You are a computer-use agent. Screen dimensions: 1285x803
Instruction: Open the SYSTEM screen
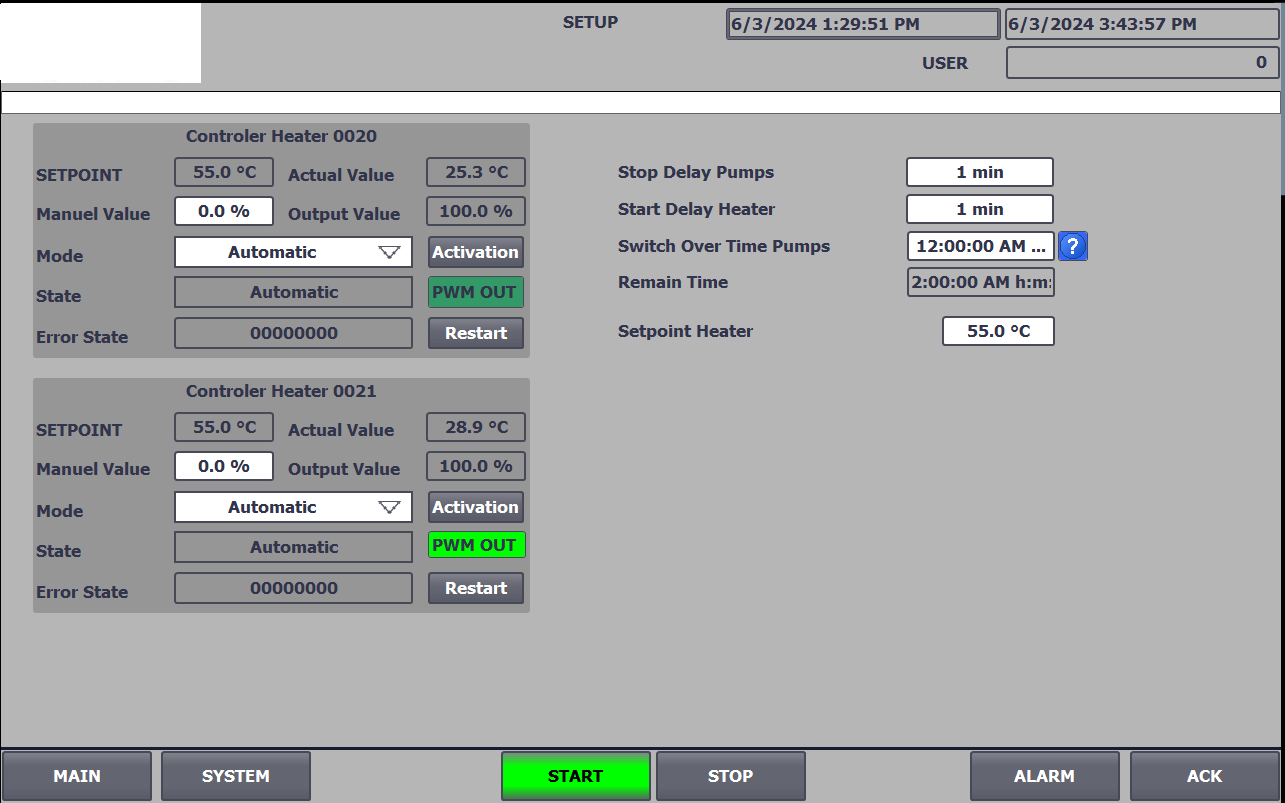coord(236,776)
